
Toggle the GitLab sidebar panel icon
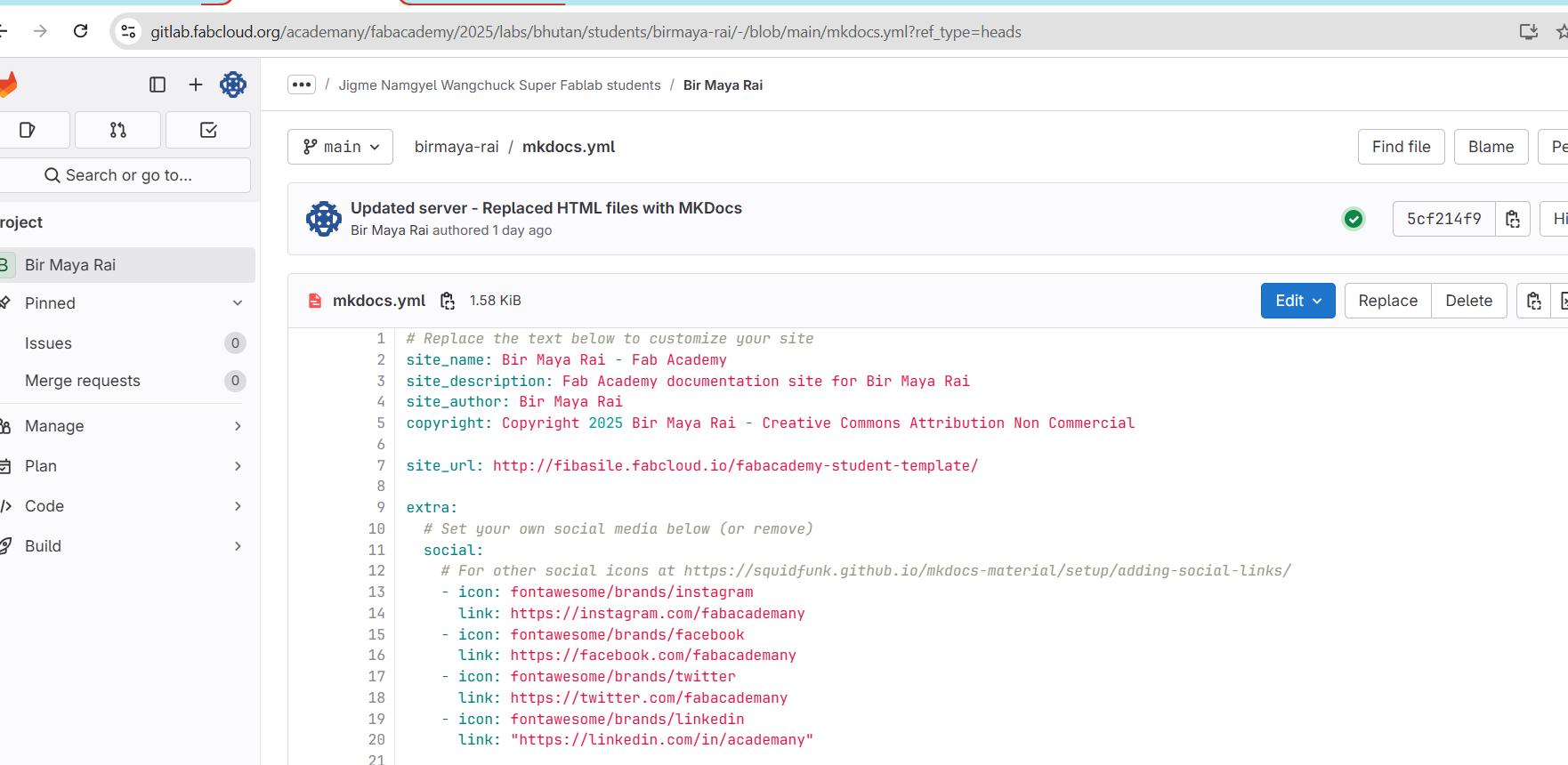tap(158, 85)
